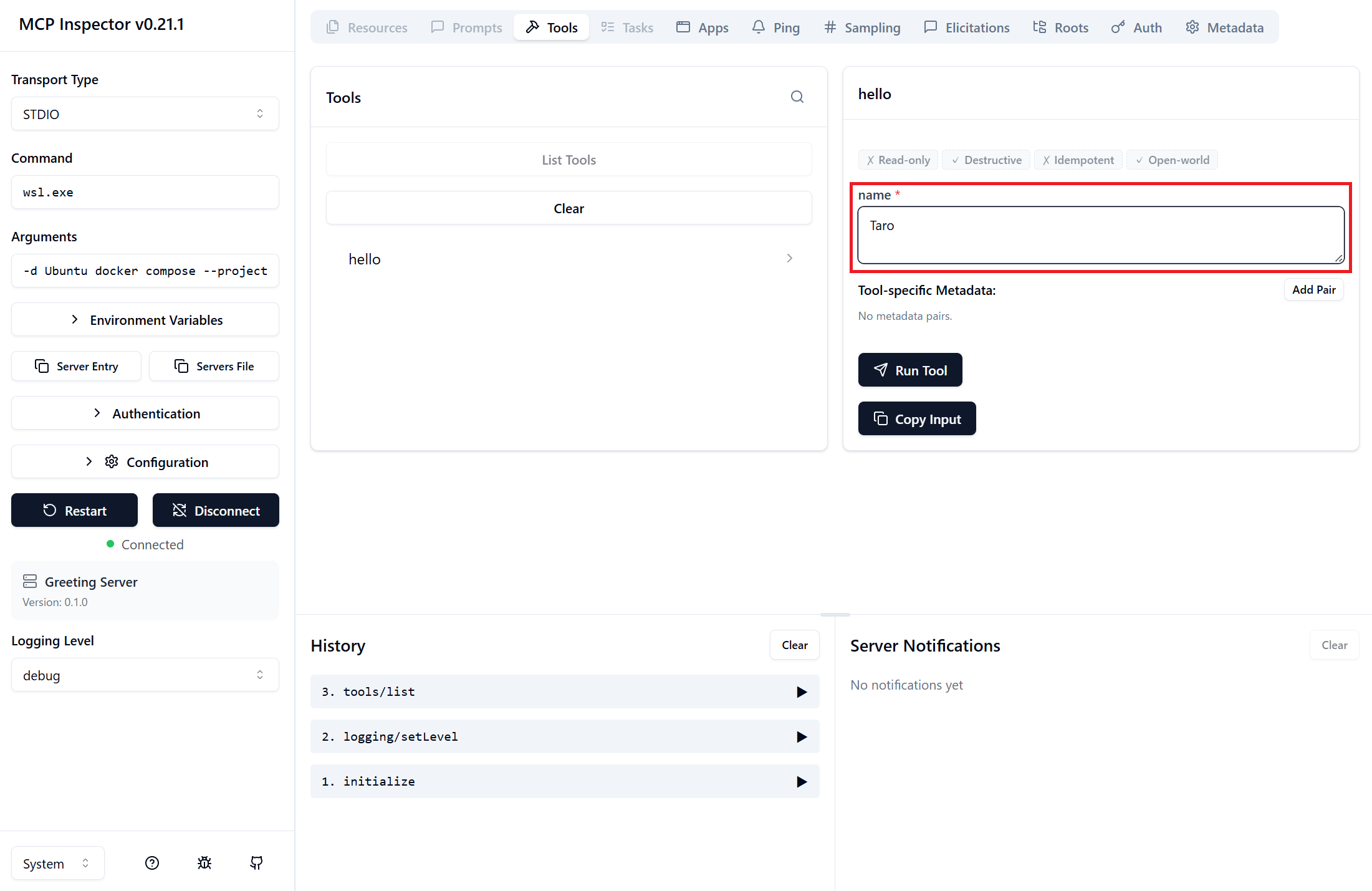The width and height of the screenshot is (1372, 891).
Task: Click the No notifications yet text
Action: click(x=906, y=685)
